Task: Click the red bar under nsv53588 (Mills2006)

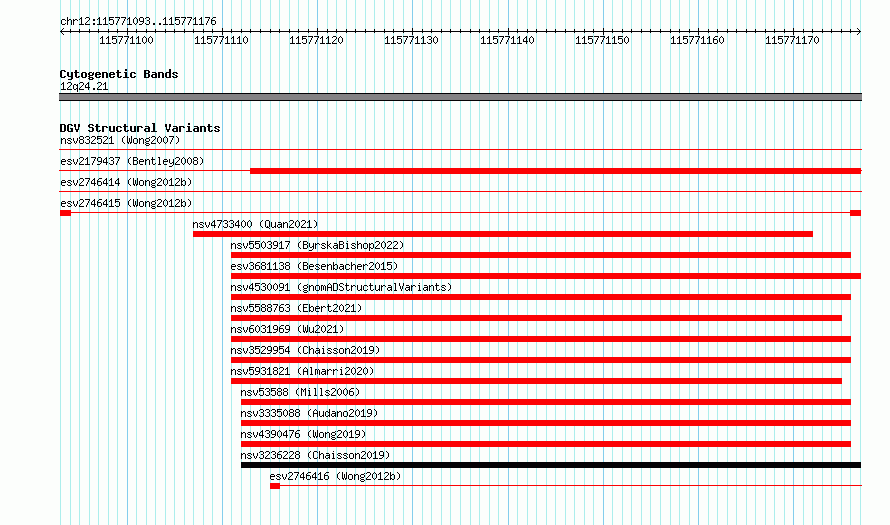Action: 546,402
